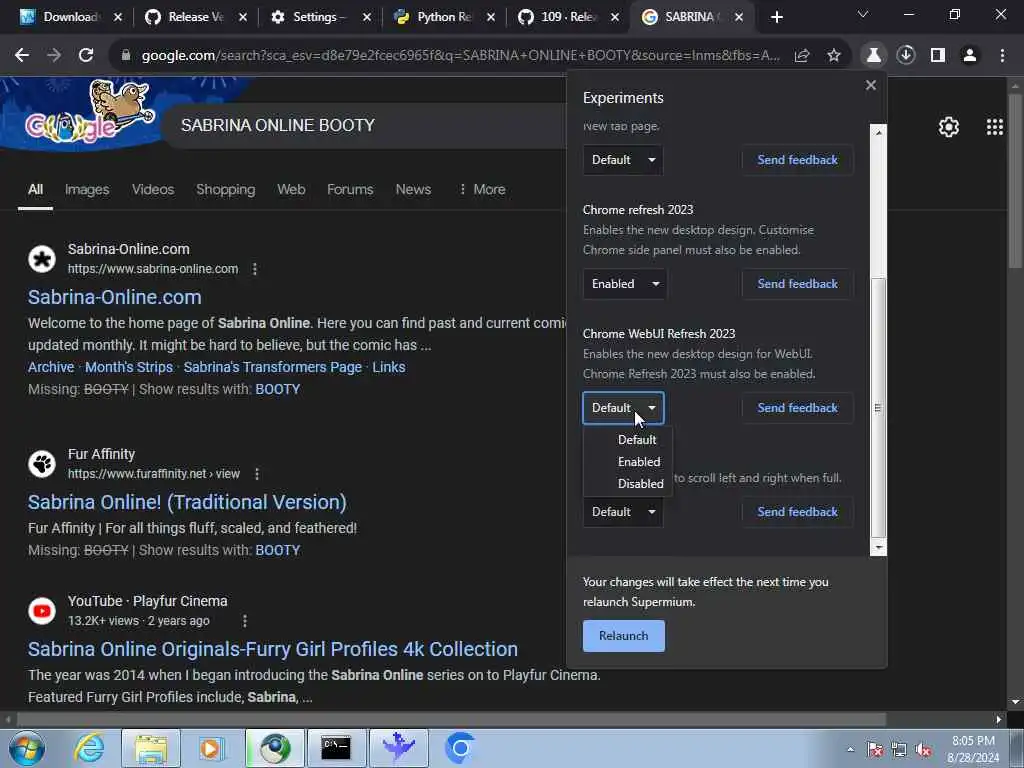Open Sabrina Online Originals-Furry Girl Profiles result
The image size is (1024, 768).
pos(272,649)
